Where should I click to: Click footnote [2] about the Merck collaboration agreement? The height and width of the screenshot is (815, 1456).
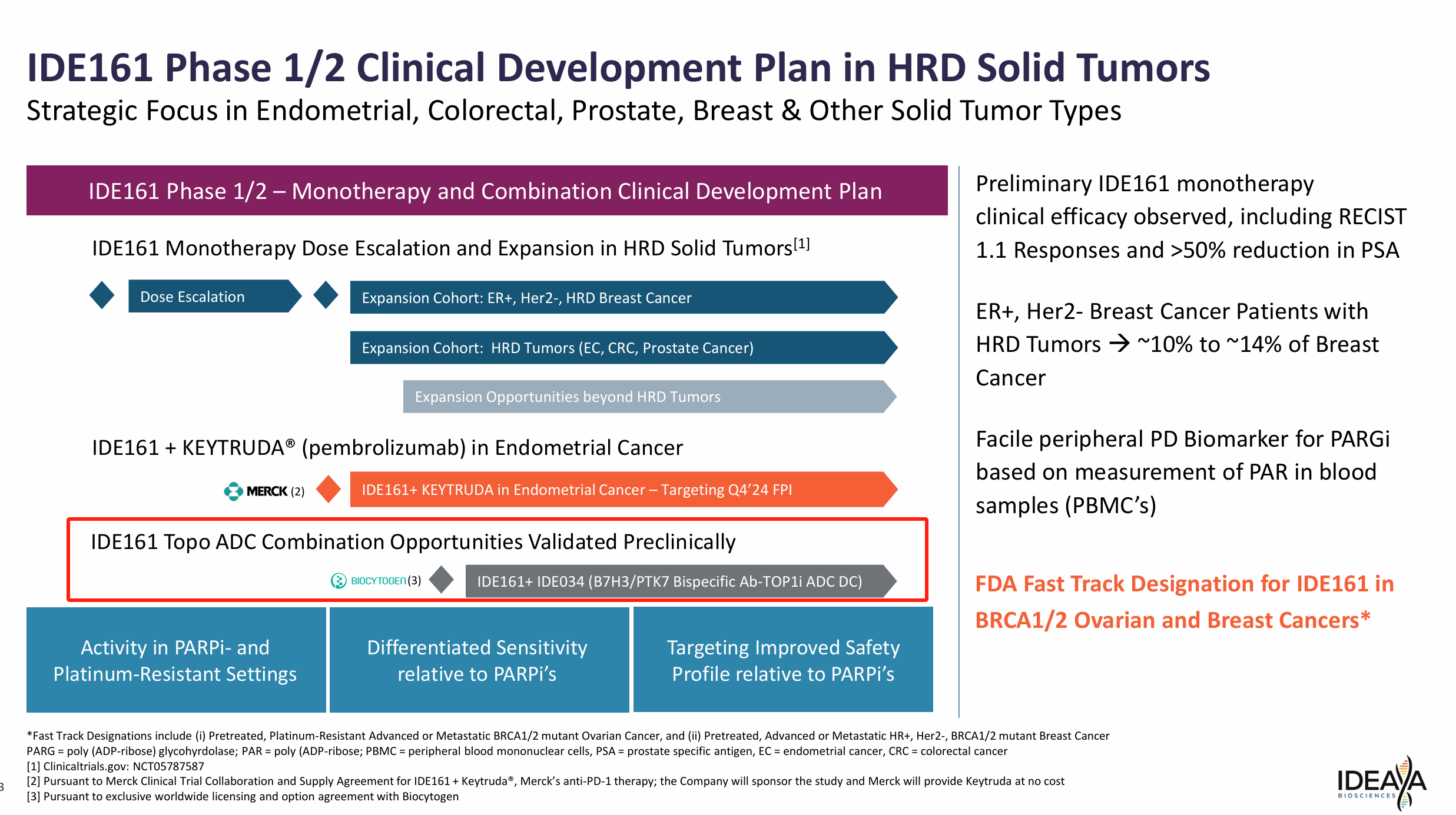pyautogui.click(x=545, y=781)
